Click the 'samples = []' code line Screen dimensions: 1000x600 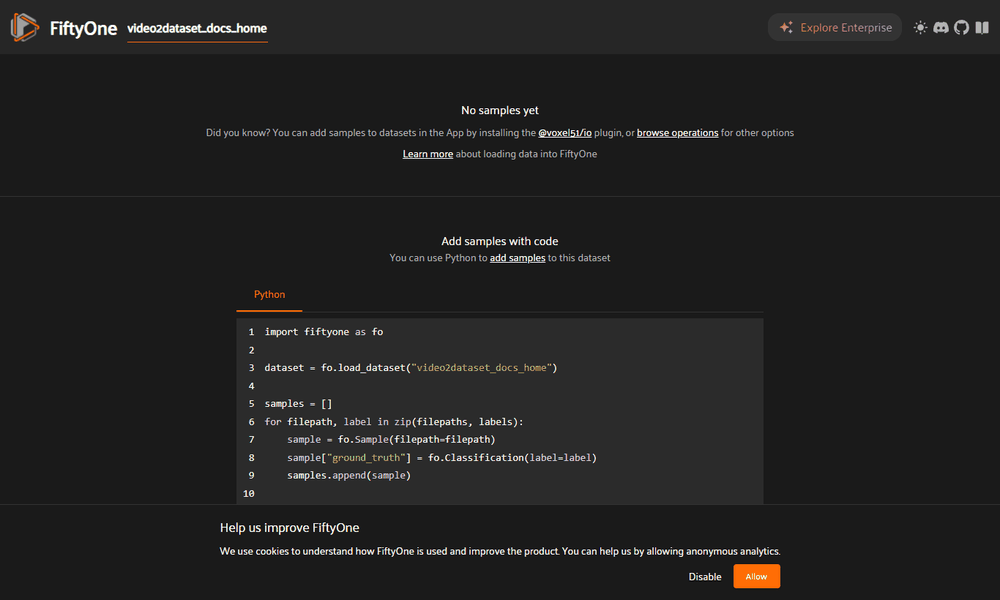coord(298,404)
